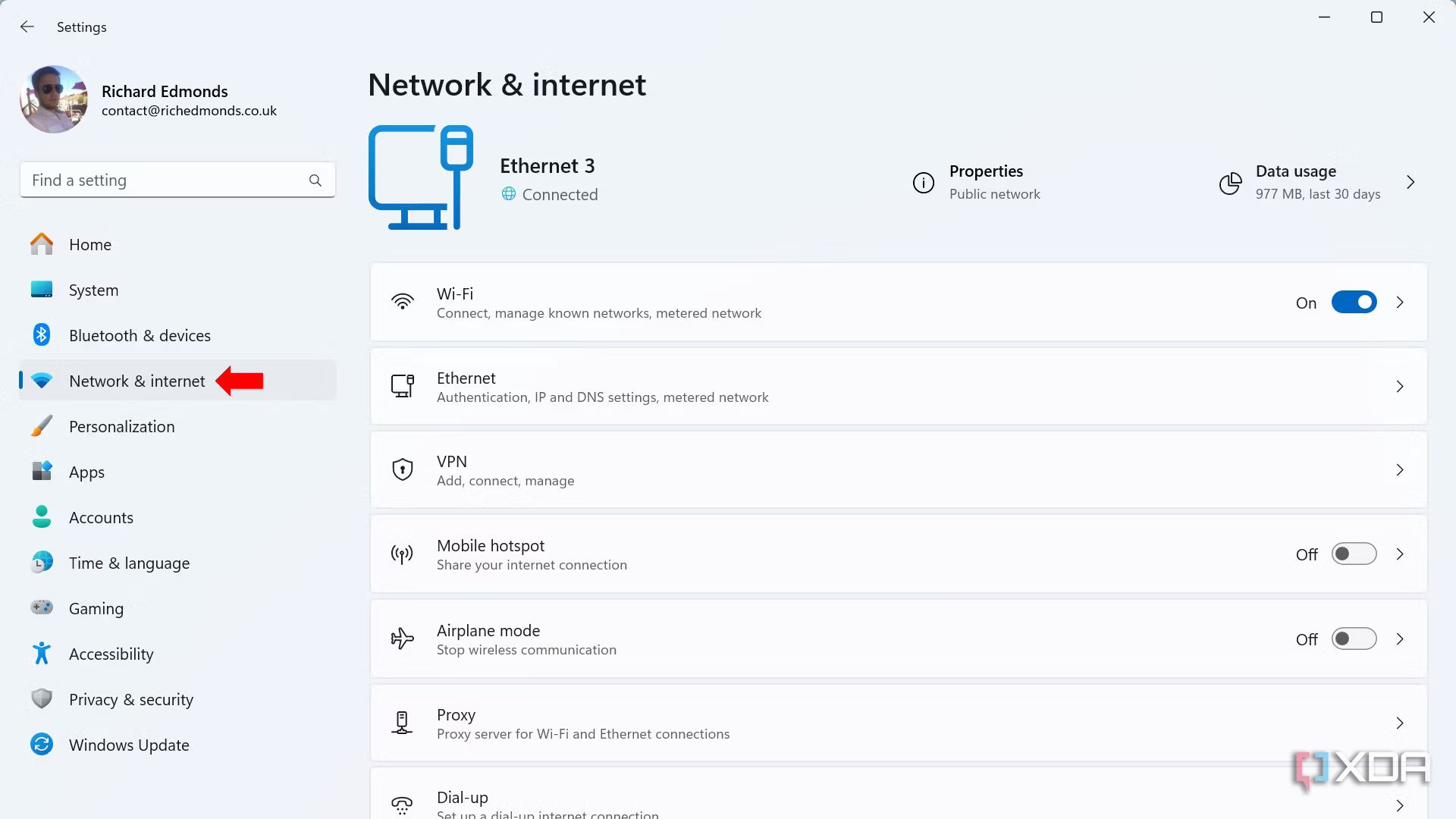Click the back arrow icon
Viewport: 1456px width, 819px height.
click(27, 27)
